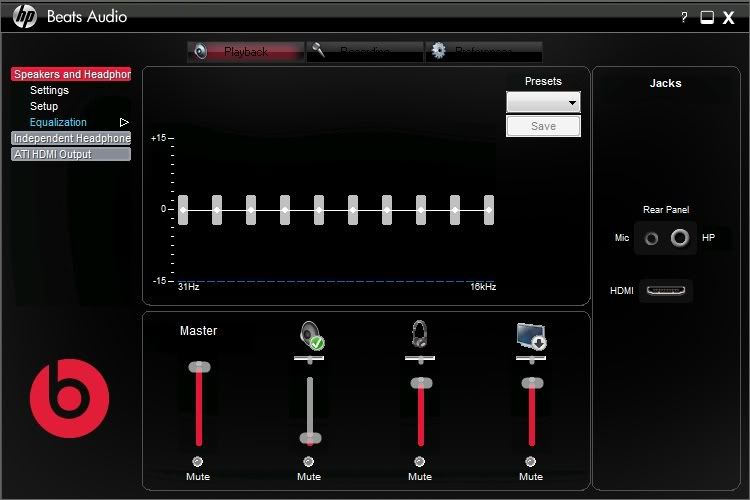Click the second equalizer band slider

(217, 210)
